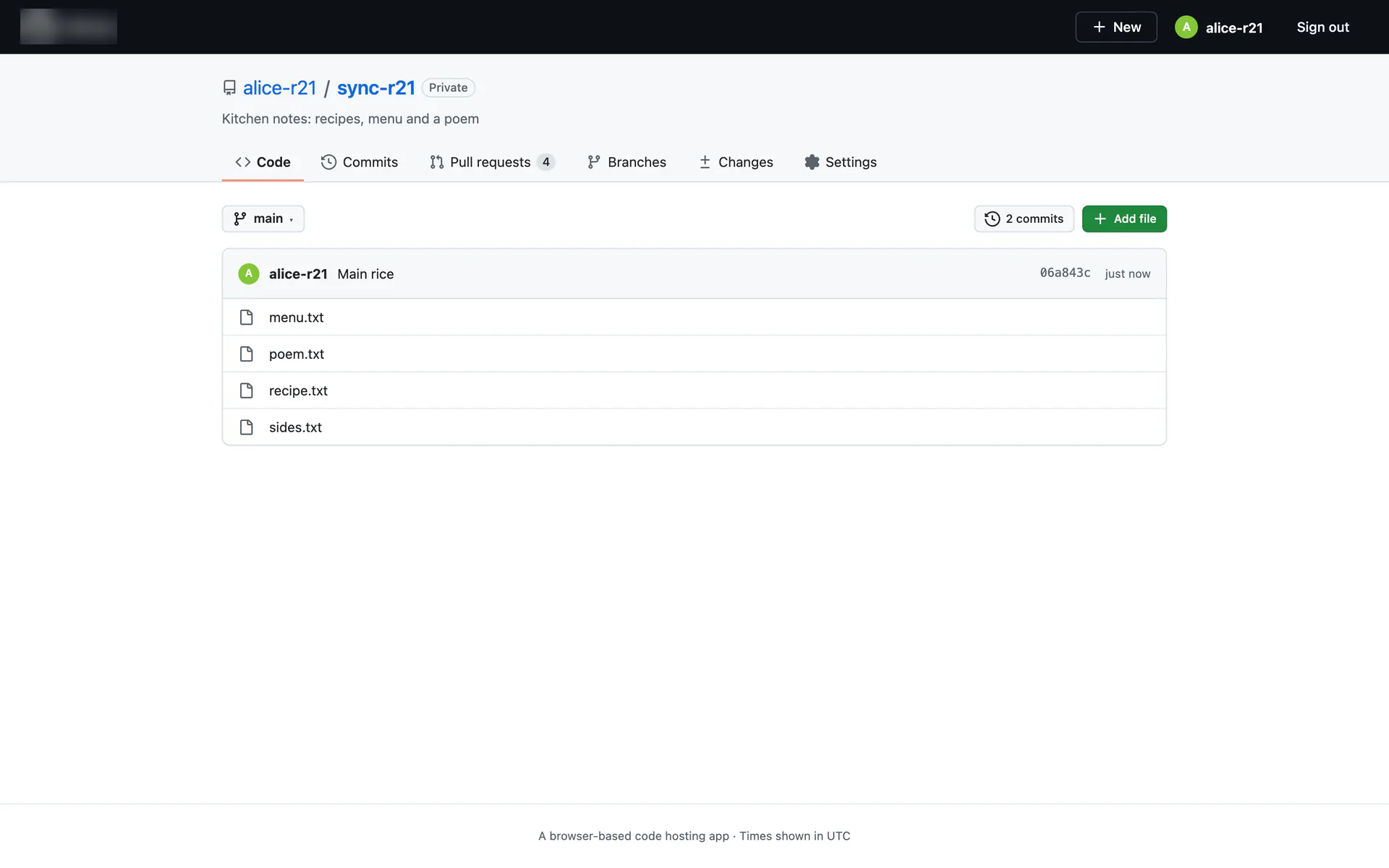
Task: Open sides.txt file
Action: click(295, 427)
